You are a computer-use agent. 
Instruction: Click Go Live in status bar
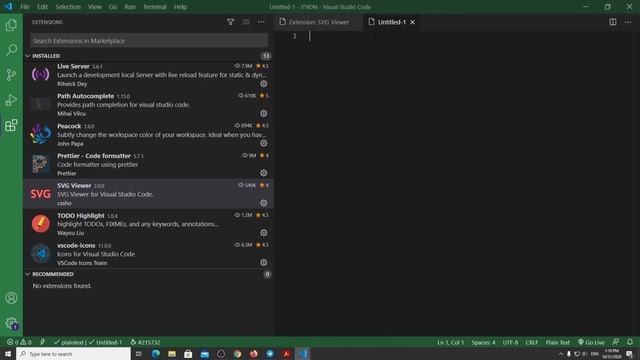[x=591, y=342]
